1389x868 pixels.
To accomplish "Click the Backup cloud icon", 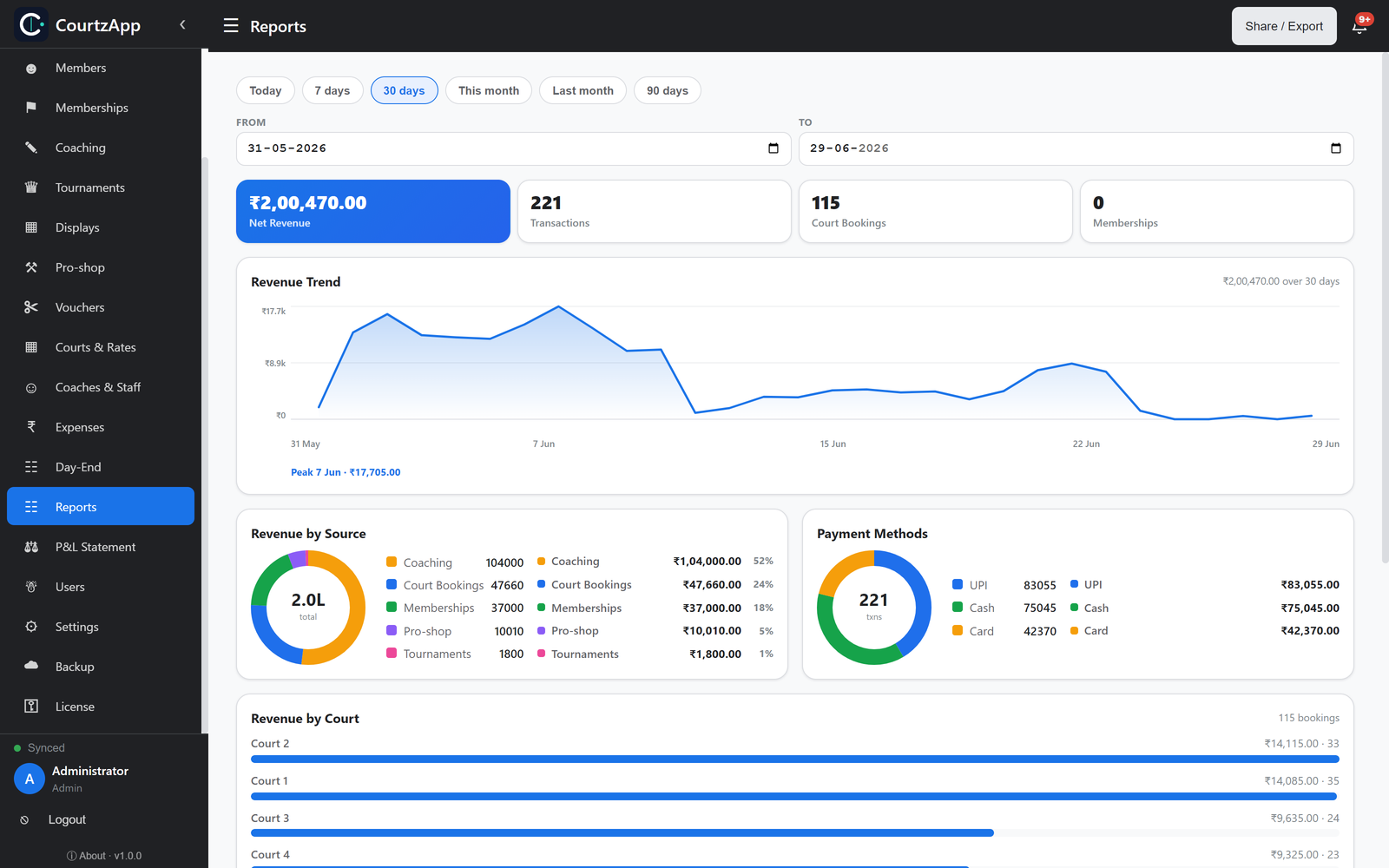I will pyautogui.click(x=31, y=666).
